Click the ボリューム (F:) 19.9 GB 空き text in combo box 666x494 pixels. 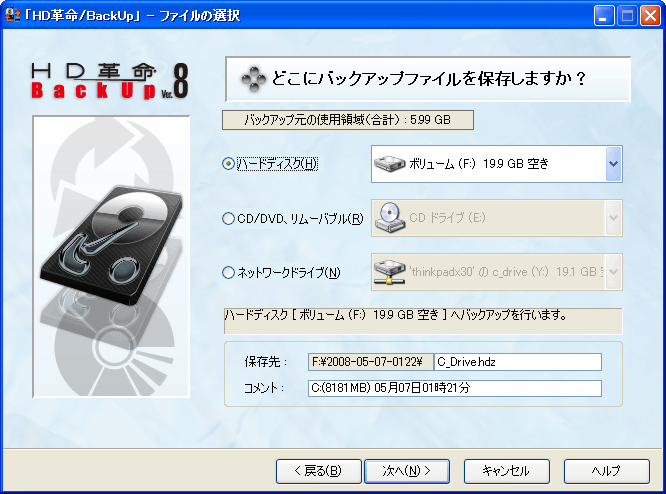click(479, 164)
